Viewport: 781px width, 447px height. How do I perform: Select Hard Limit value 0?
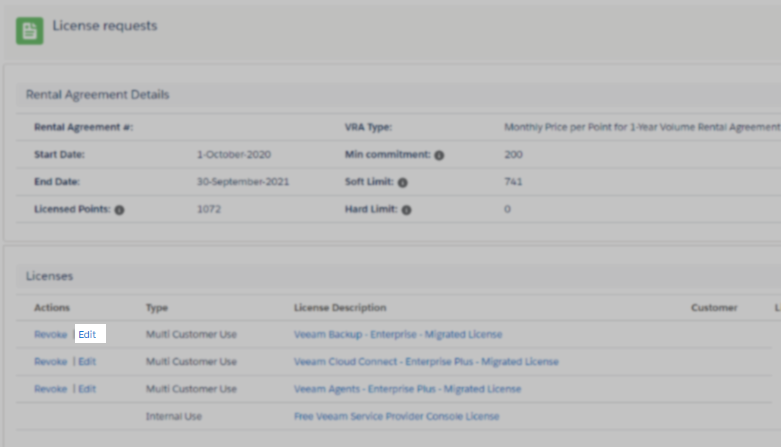click(507, 209)
